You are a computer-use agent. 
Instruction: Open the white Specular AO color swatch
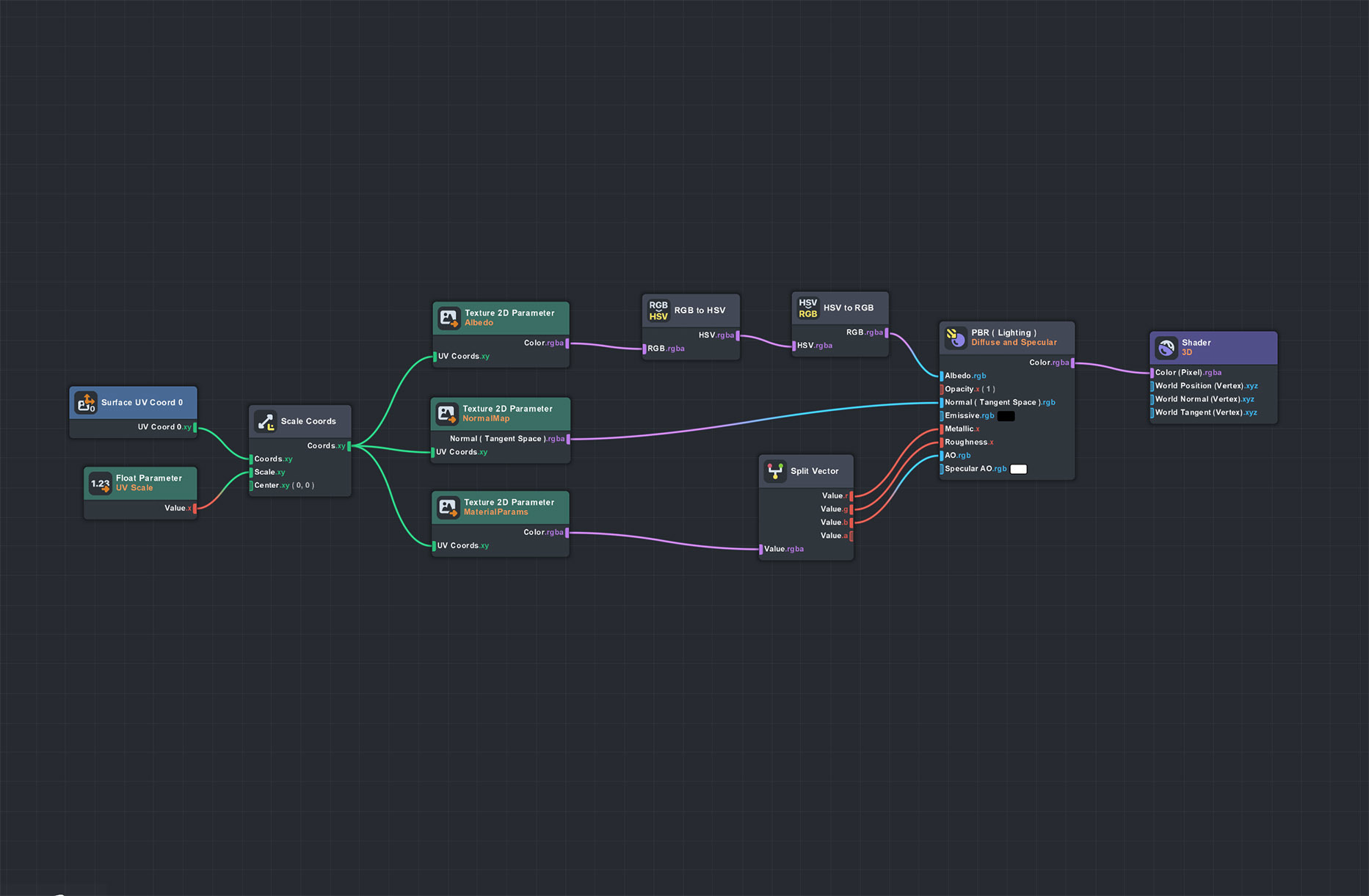click(1018, 470)
